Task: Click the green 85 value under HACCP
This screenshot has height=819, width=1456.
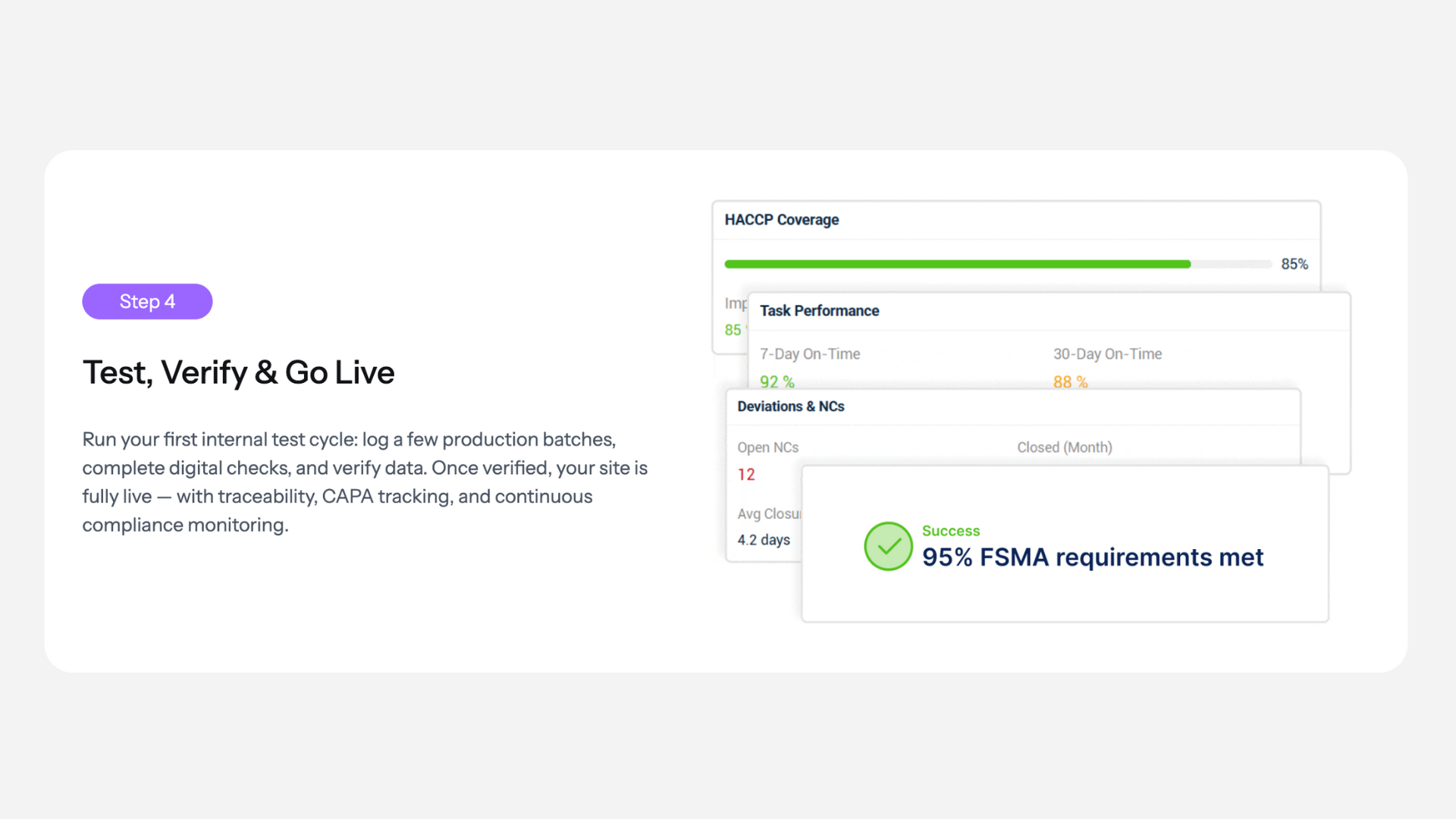Action: point(733,330)
